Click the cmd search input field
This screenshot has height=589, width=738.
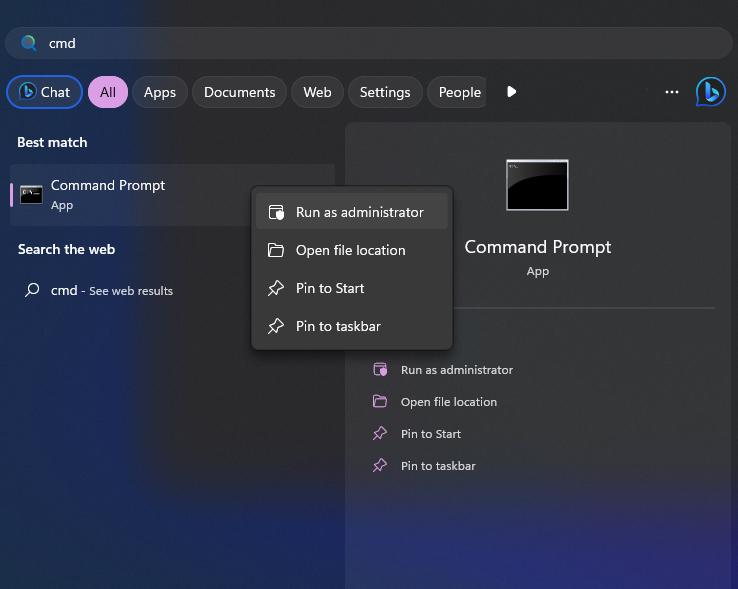[369, 43]
